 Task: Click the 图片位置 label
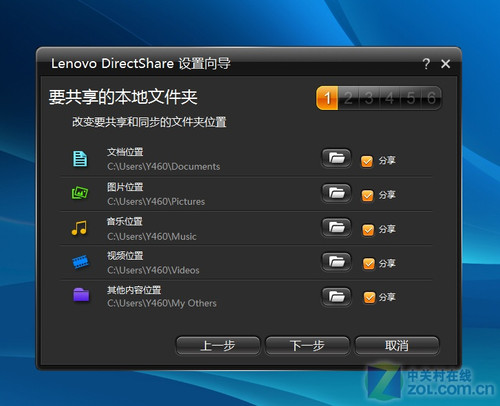pyautogui.click(x=125, y=187)
